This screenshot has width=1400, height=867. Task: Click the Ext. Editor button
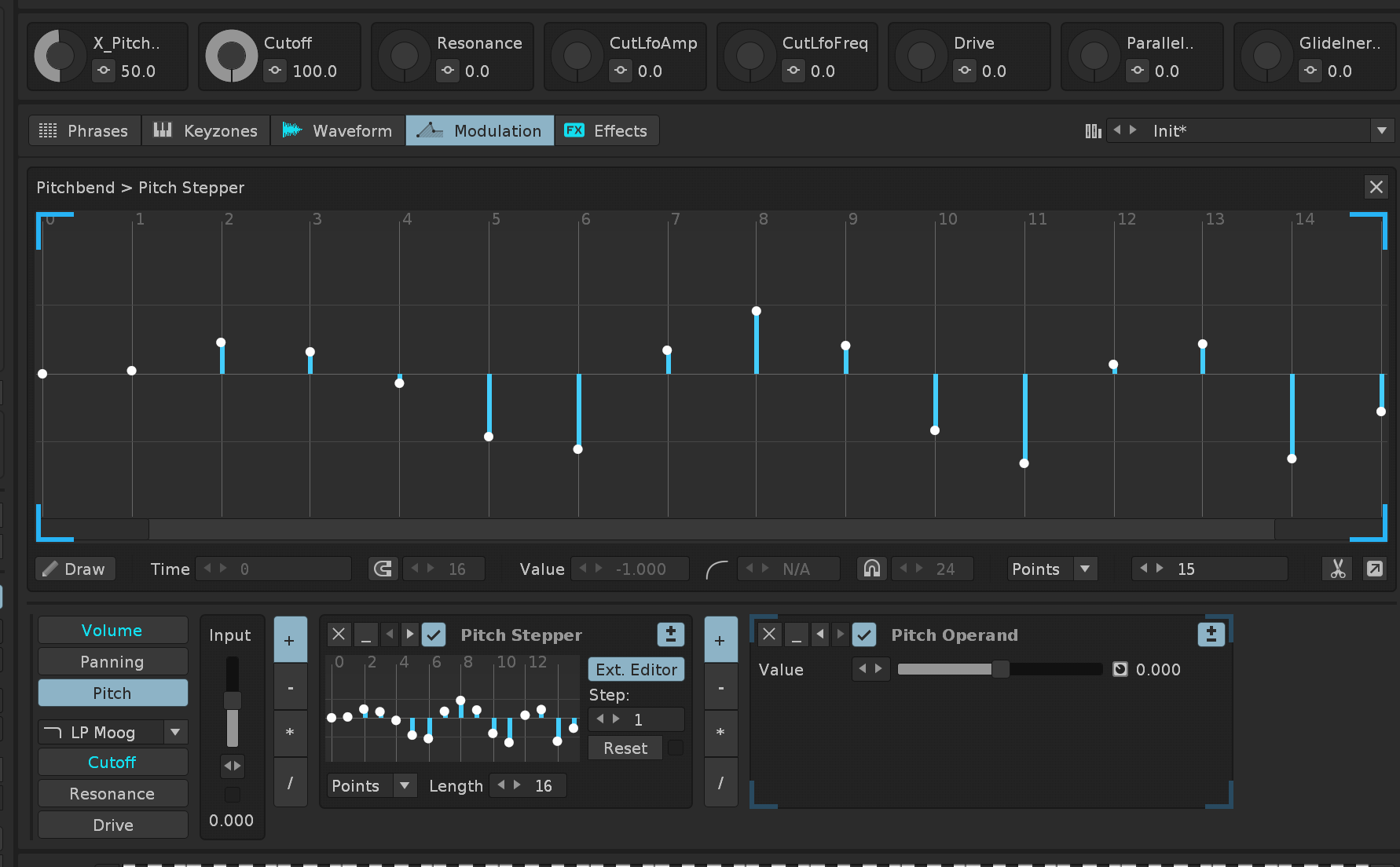click(x=636, y=669)
